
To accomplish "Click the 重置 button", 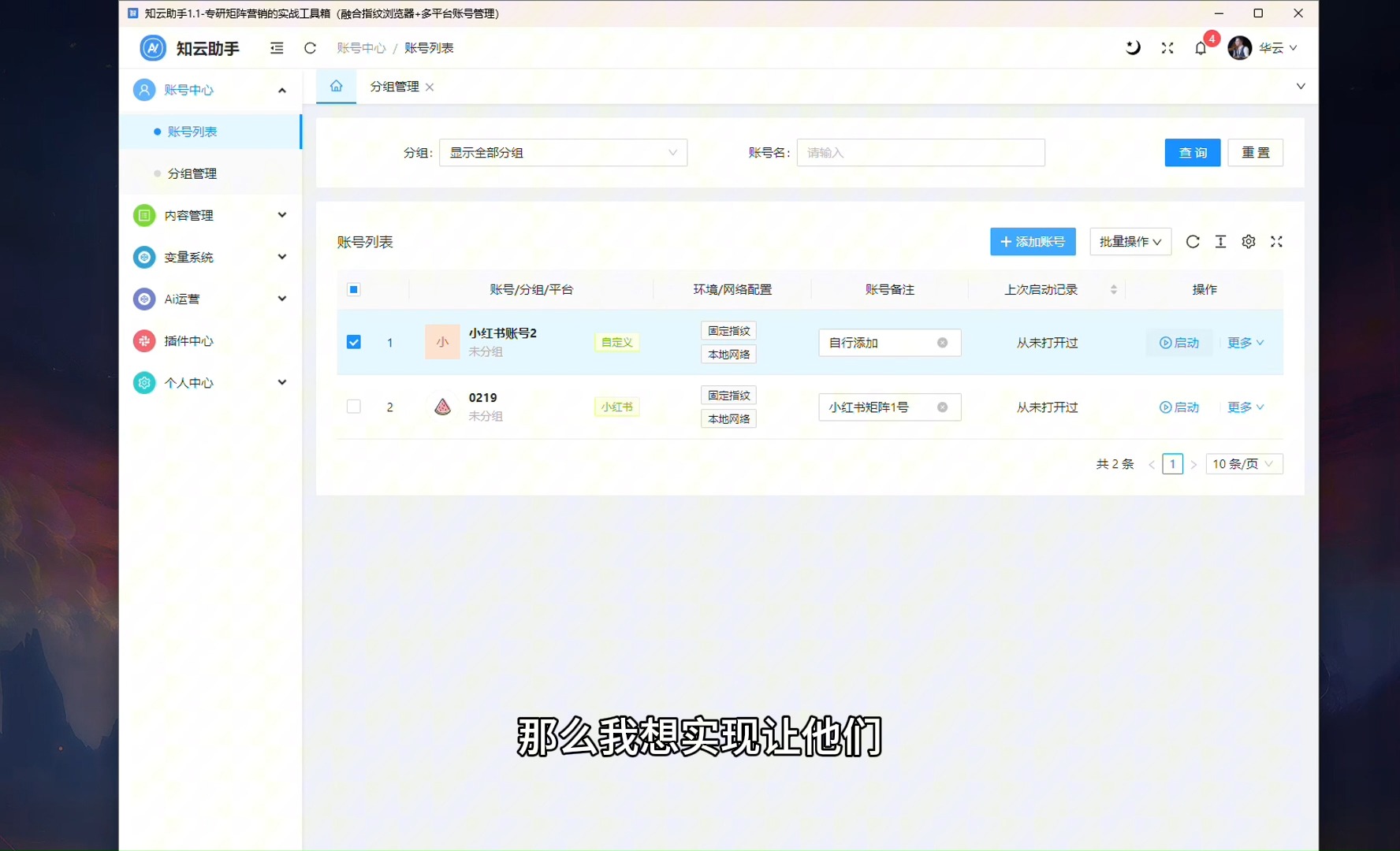I will [1256, 153].
